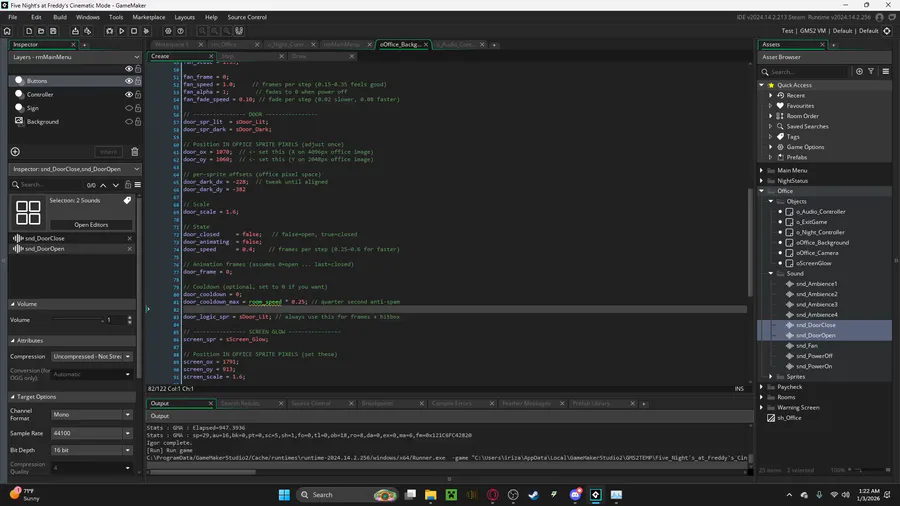Adjust the Volume slider

[79, 320]
